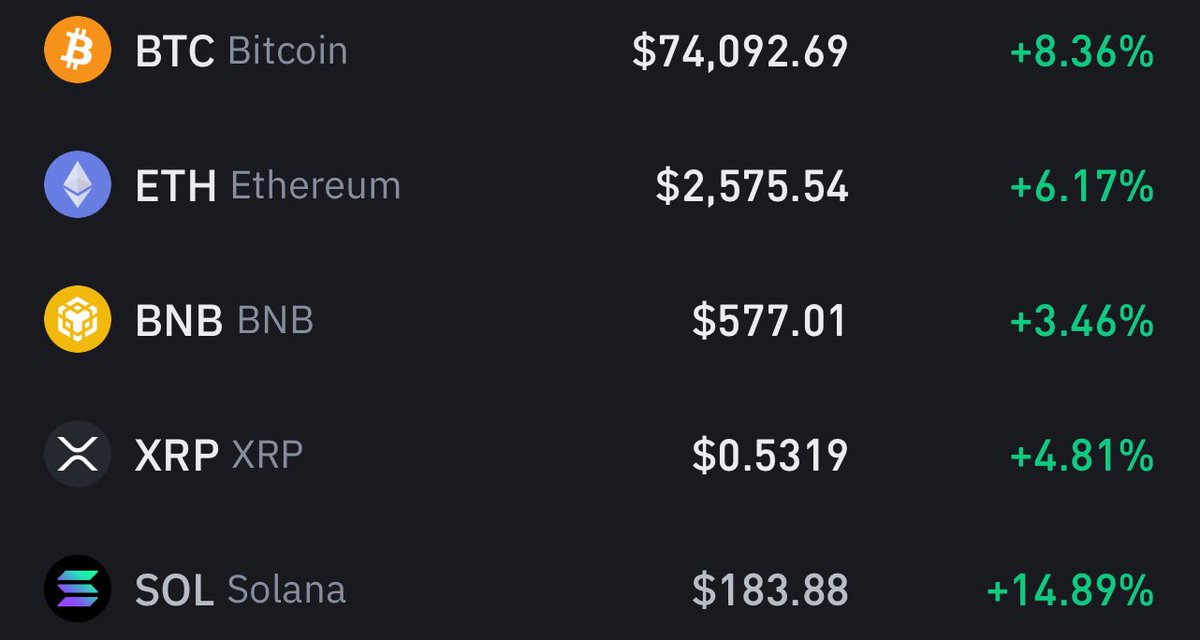Click the yellow BNB logo icon

(x=77, y=320)
